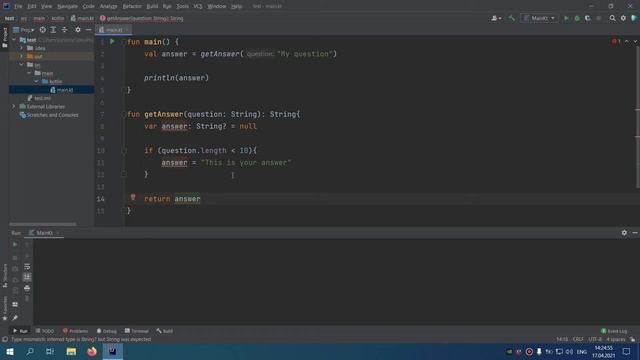Open Project panel gear options
The image size is (640, 360).
tap(78, 30)
